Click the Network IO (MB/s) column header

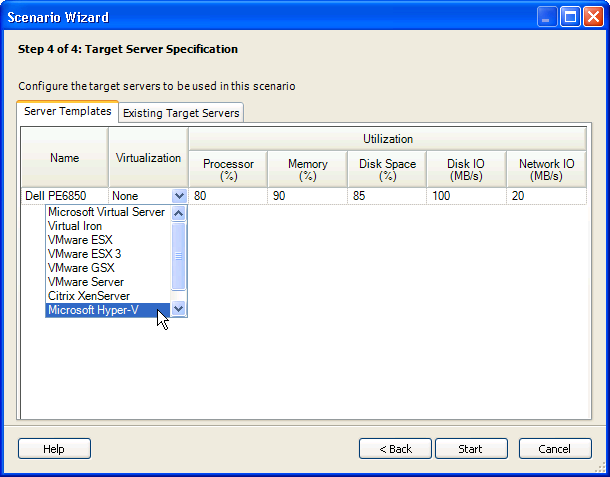pos(547,170)
